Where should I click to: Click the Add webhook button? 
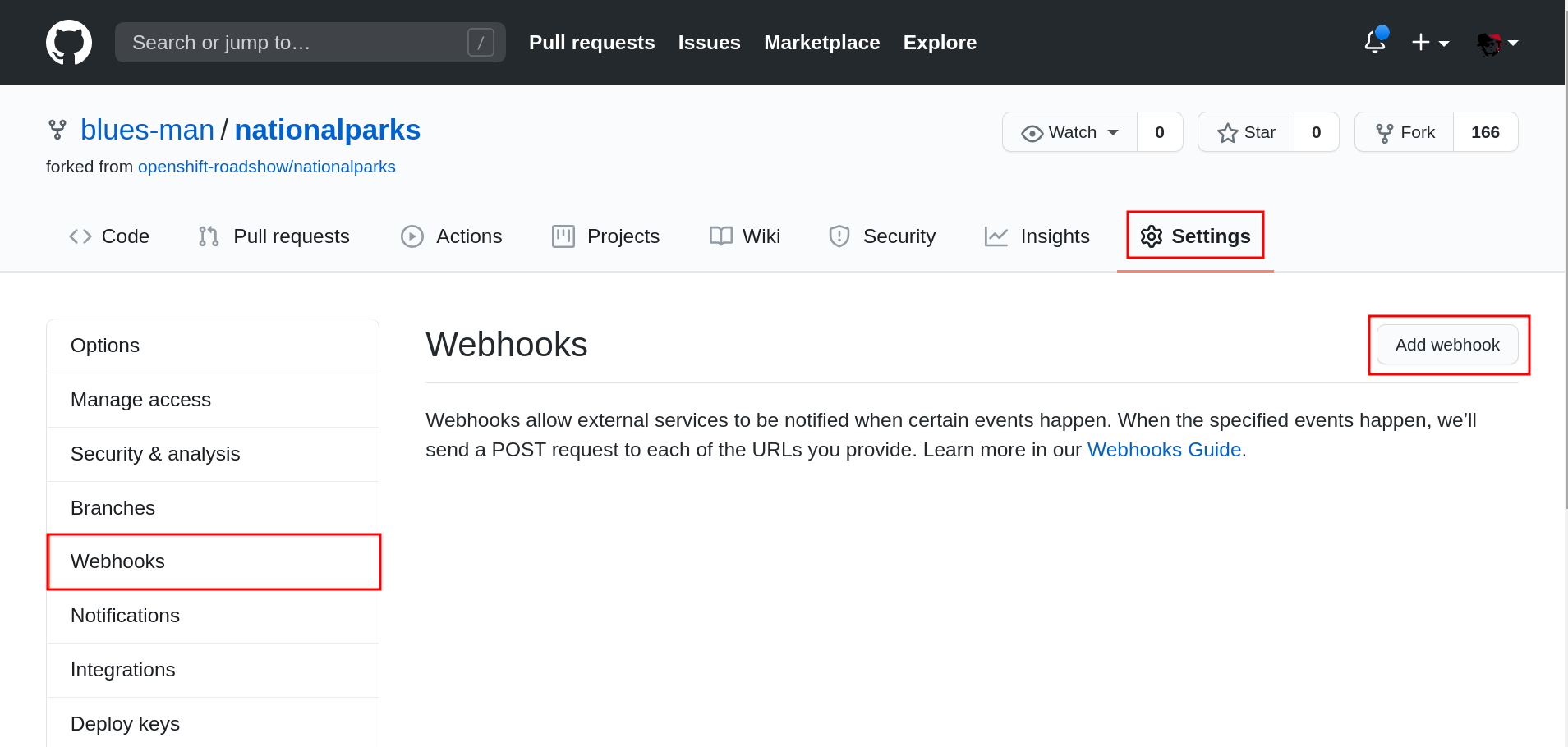click(x=1447, y=345)
